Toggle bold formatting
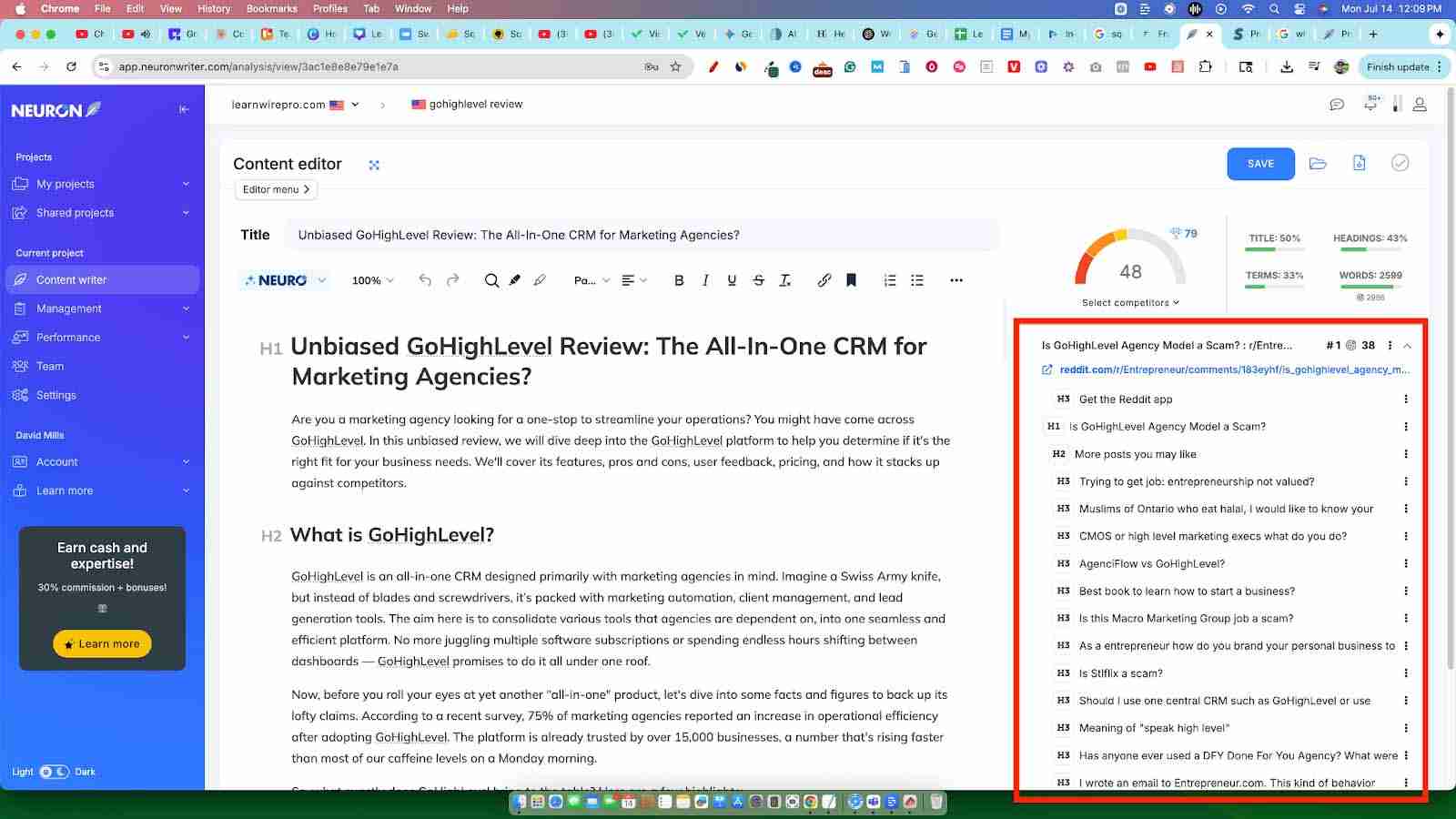The height and width of the screenshot is (819, 1456). (678, 280)
